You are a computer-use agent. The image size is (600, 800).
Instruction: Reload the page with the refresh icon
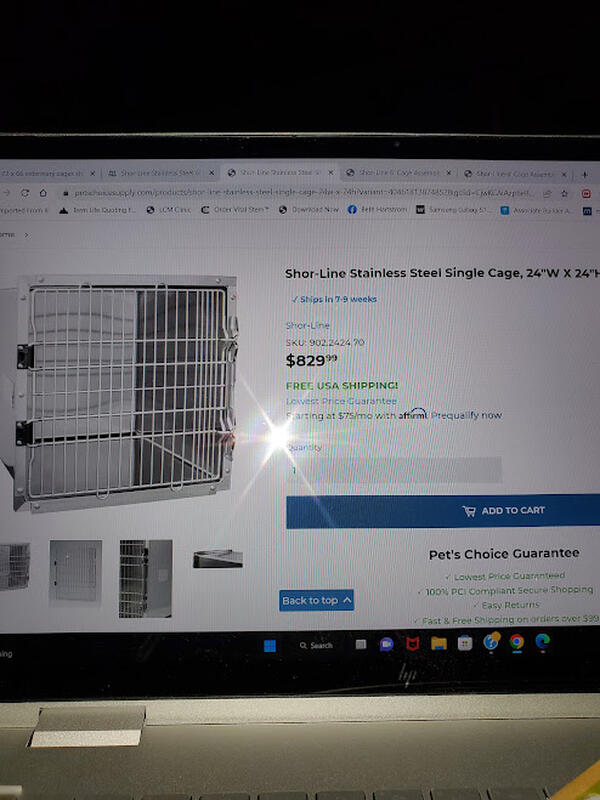[24, 193]
